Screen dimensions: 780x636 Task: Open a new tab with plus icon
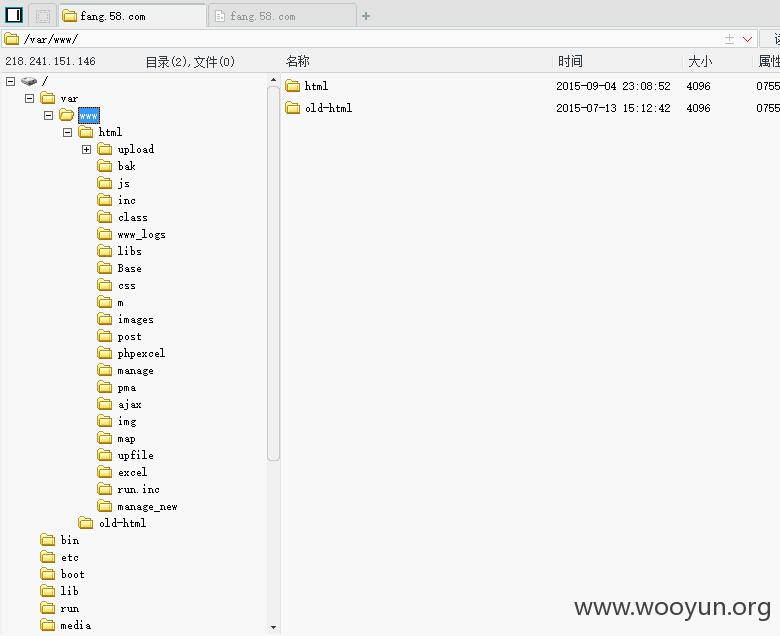[x=366, y=16]
